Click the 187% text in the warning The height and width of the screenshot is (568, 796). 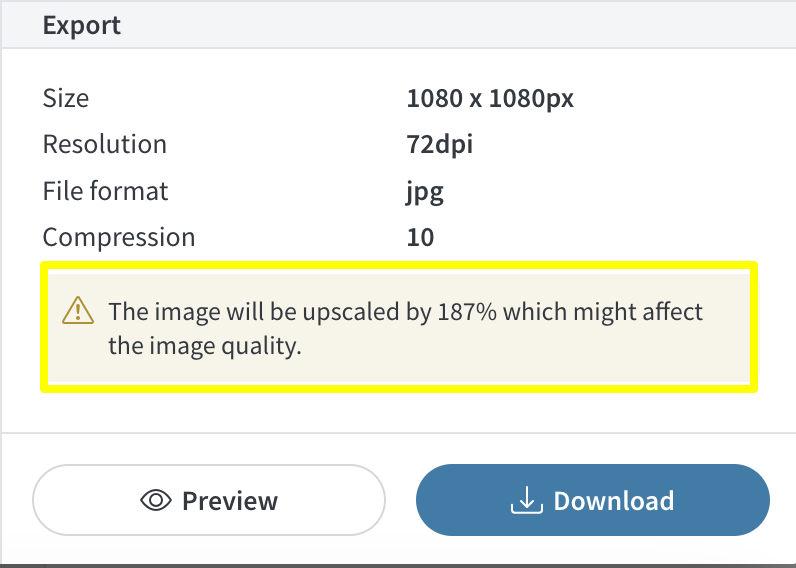pos(467,312)
